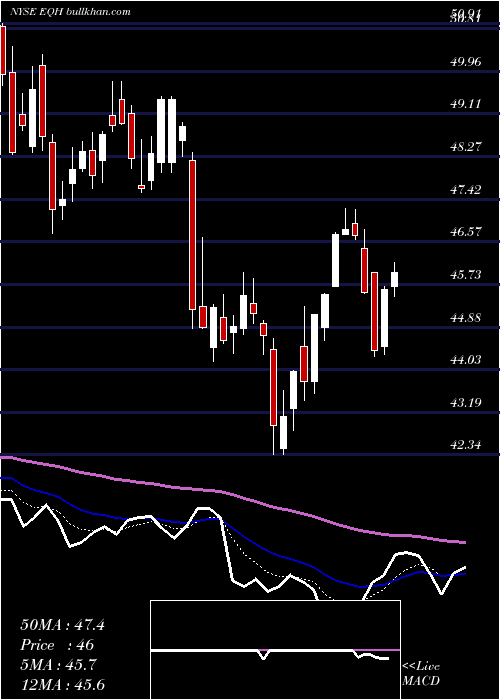Image resolution: width=500 pixels, height=700 pixels.
Task: Click the 49.11 price axis label
Action: pyautogui.click(x=466, y=104)
